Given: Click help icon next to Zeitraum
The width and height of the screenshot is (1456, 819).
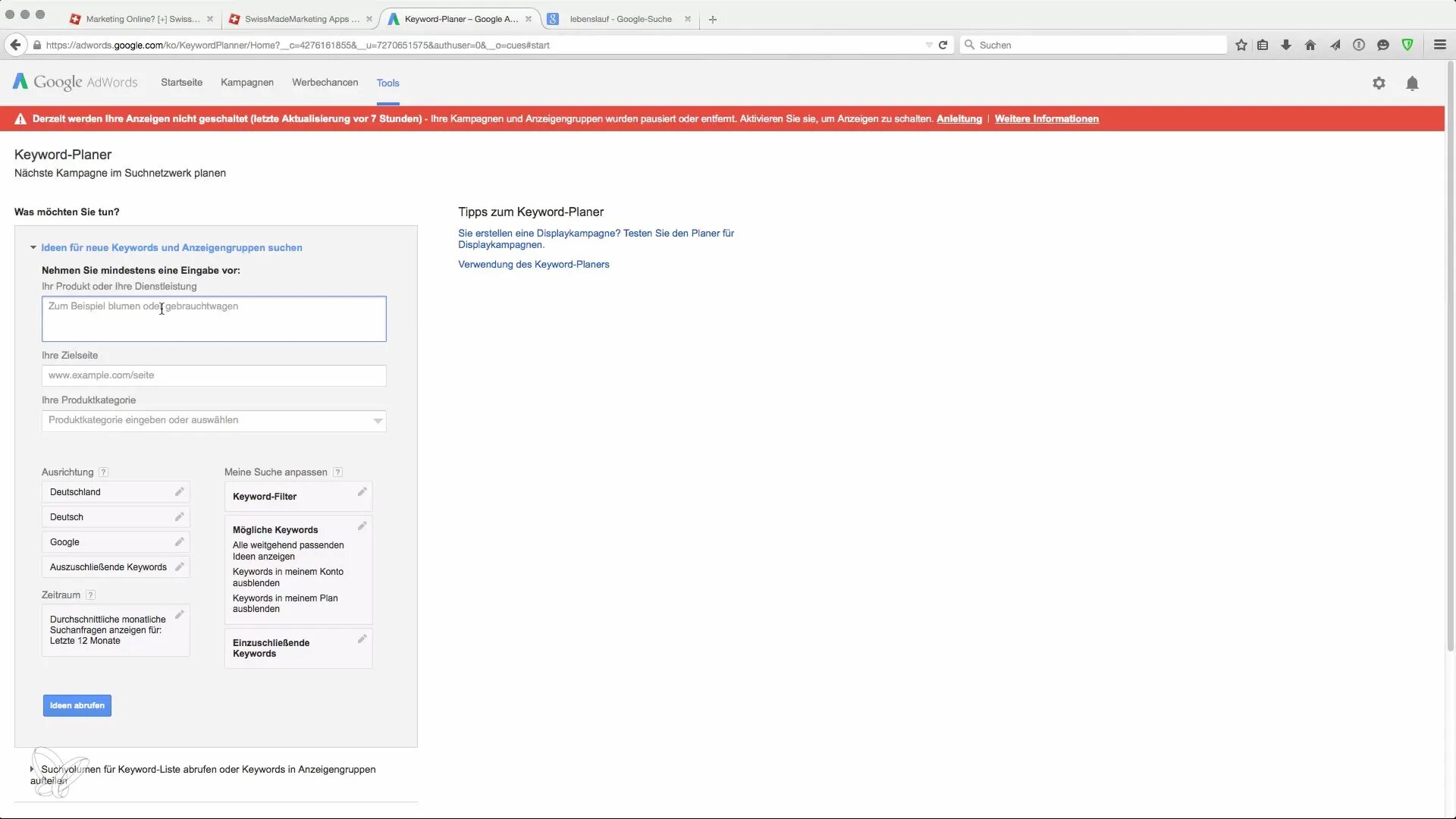Looking at the screenshot, I should [90, 595].
